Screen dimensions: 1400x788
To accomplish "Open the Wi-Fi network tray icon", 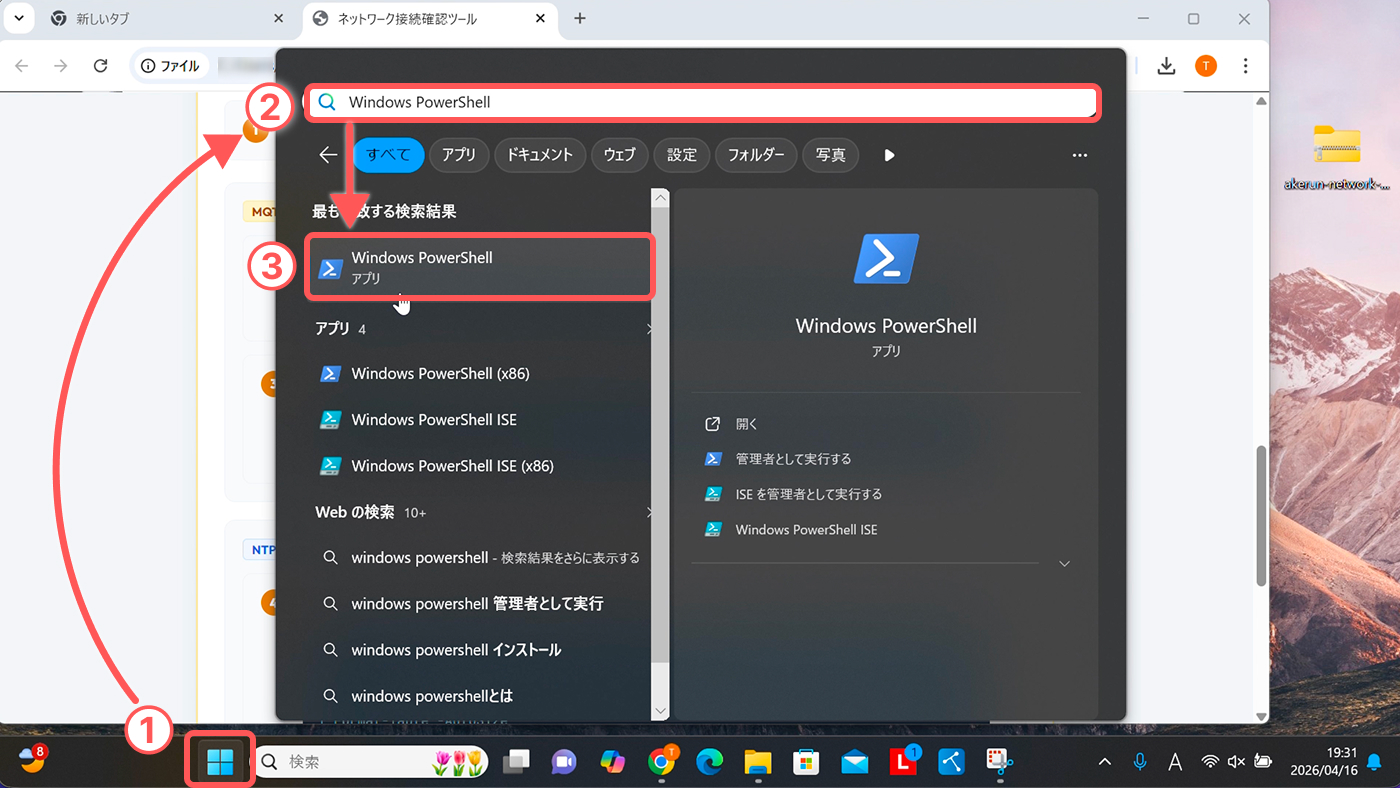I will [1210, 762].
